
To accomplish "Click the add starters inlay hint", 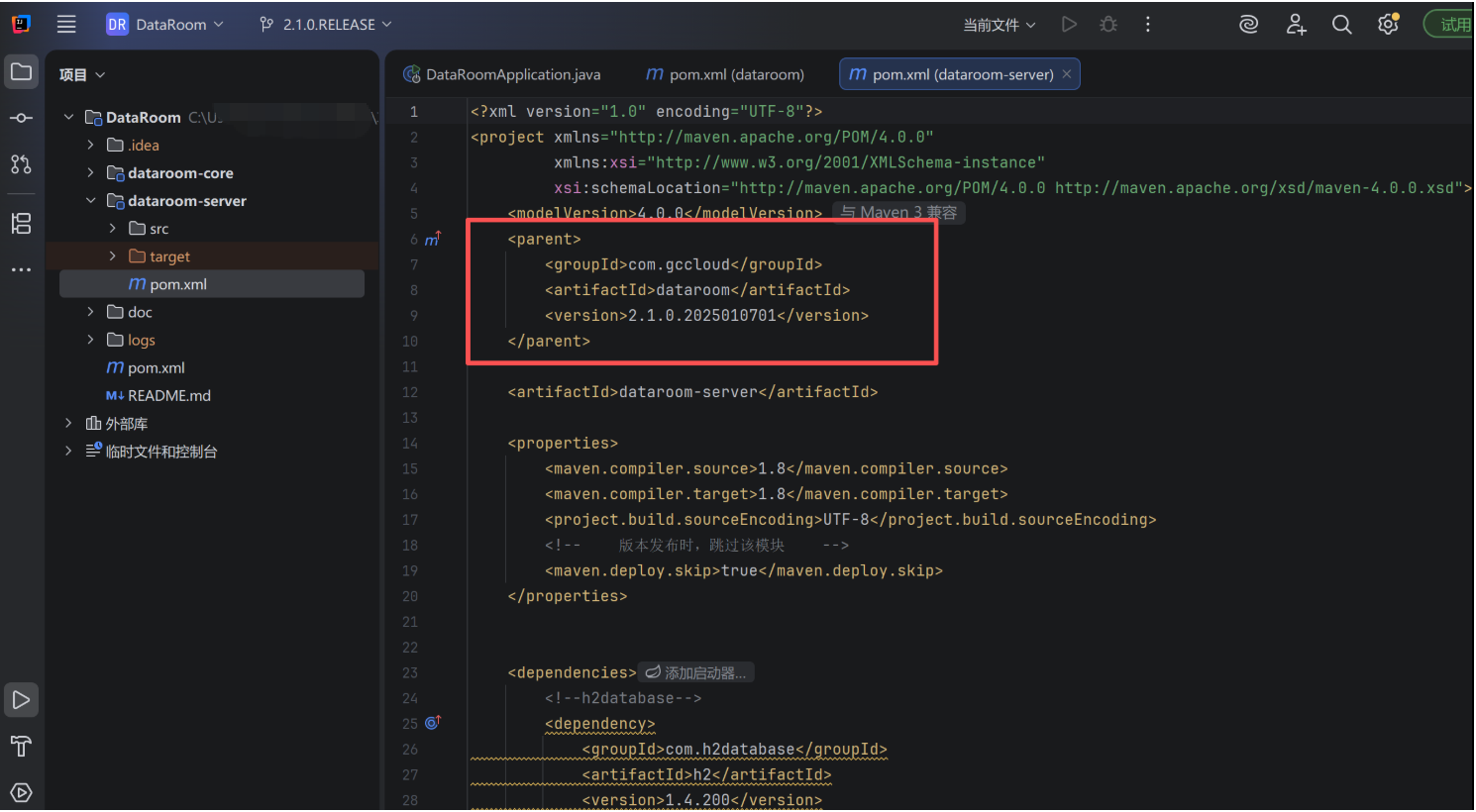I will pos(696,673).
